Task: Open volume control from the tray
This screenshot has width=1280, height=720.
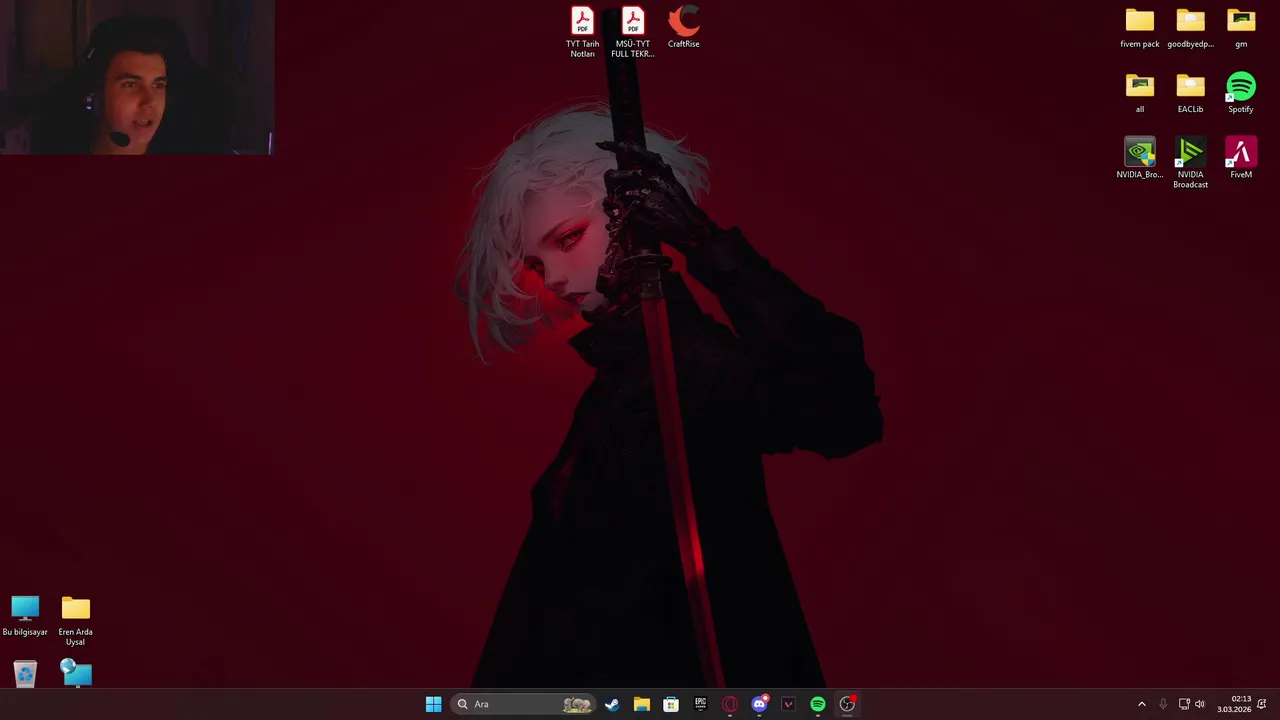Action: (x=1200, y=704)
